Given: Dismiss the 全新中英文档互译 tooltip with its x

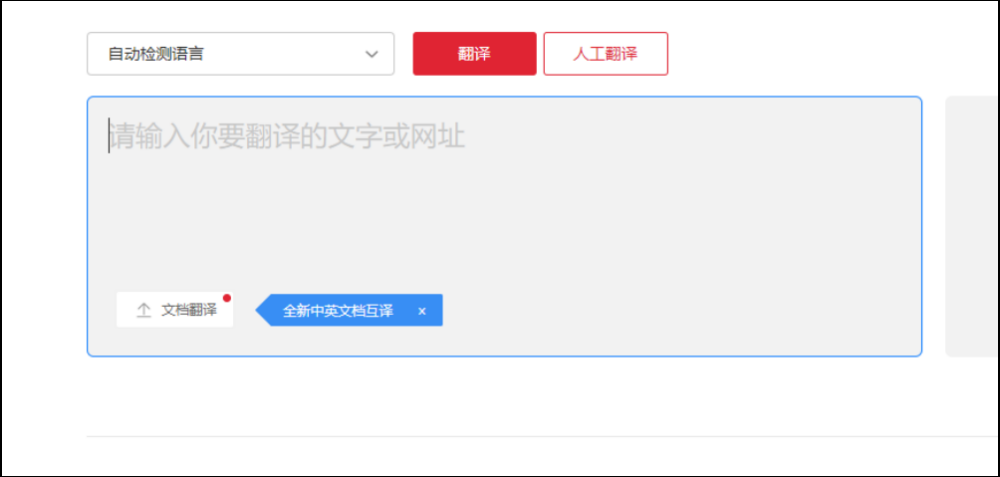Looking at the screenshot, I should 422,311.
